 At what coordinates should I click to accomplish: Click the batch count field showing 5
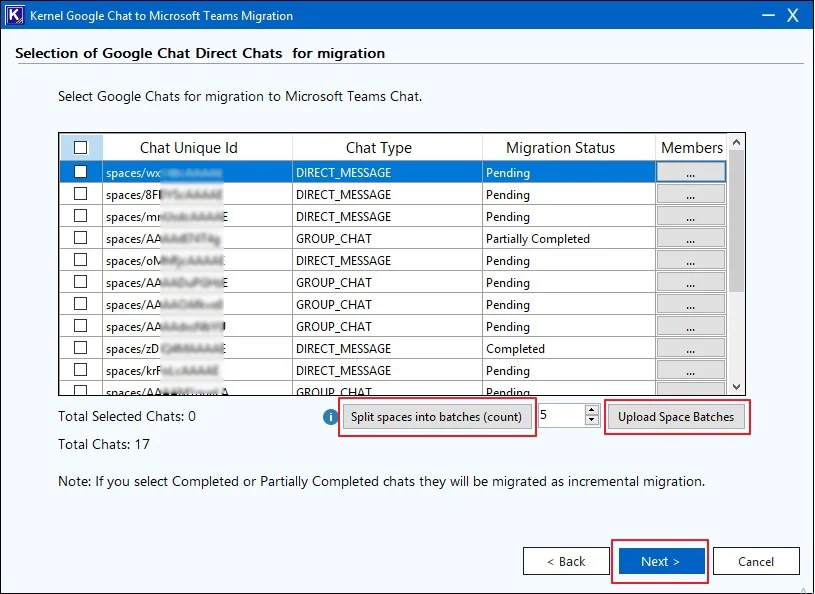561,415
